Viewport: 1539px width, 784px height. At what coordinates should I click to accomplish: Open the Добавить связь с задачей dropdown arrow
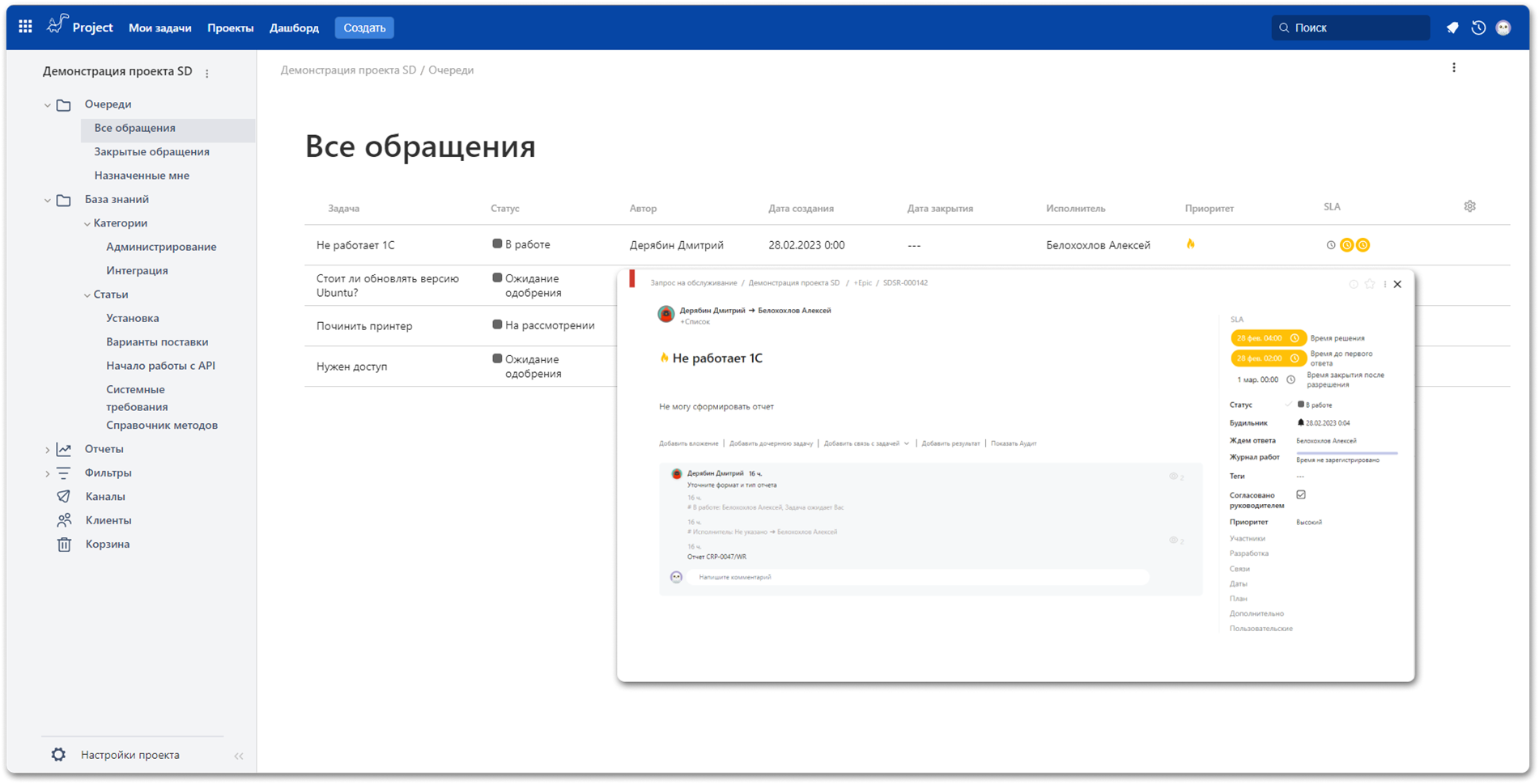[908, 443]
